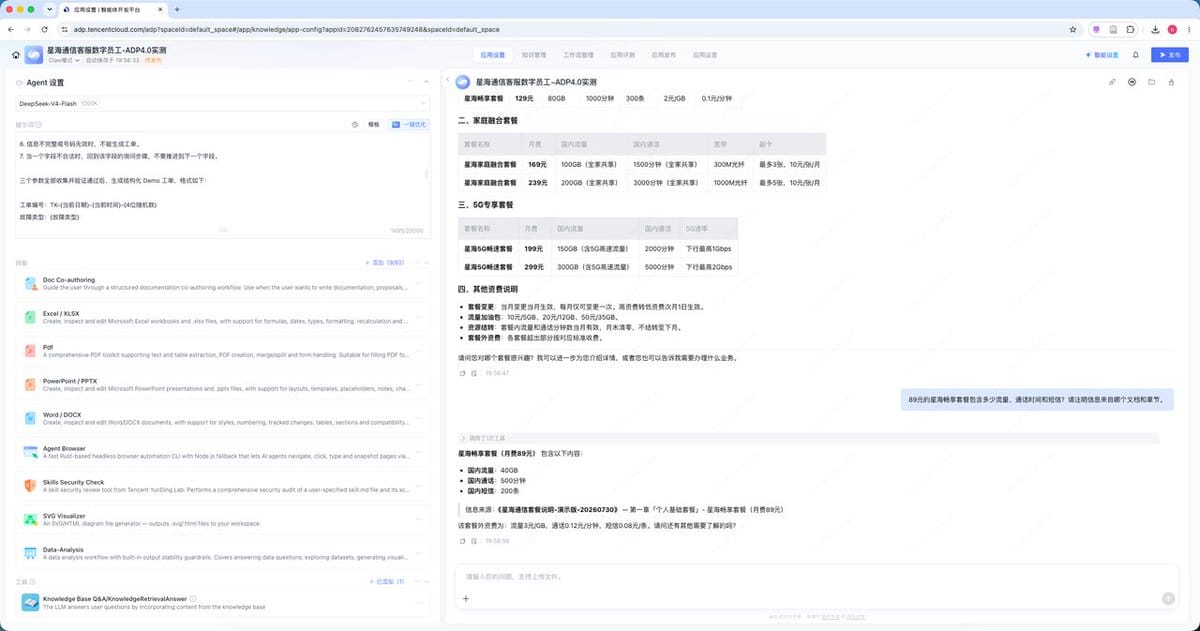Viewport: 1200px width, 631px height.
Task: Switch to the 应用评测 tab
Action: [623, 55]
